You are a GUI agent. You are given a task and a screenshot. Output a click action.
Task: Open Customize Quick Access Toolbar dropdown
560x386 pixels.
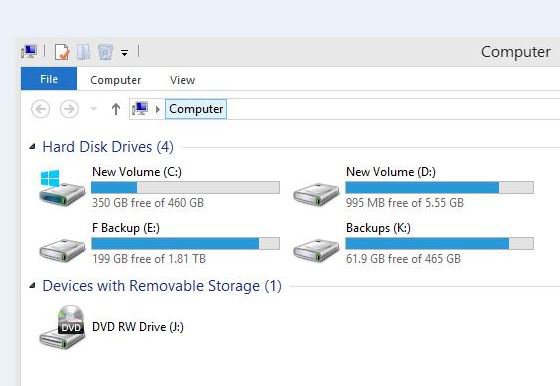(124, 53)
